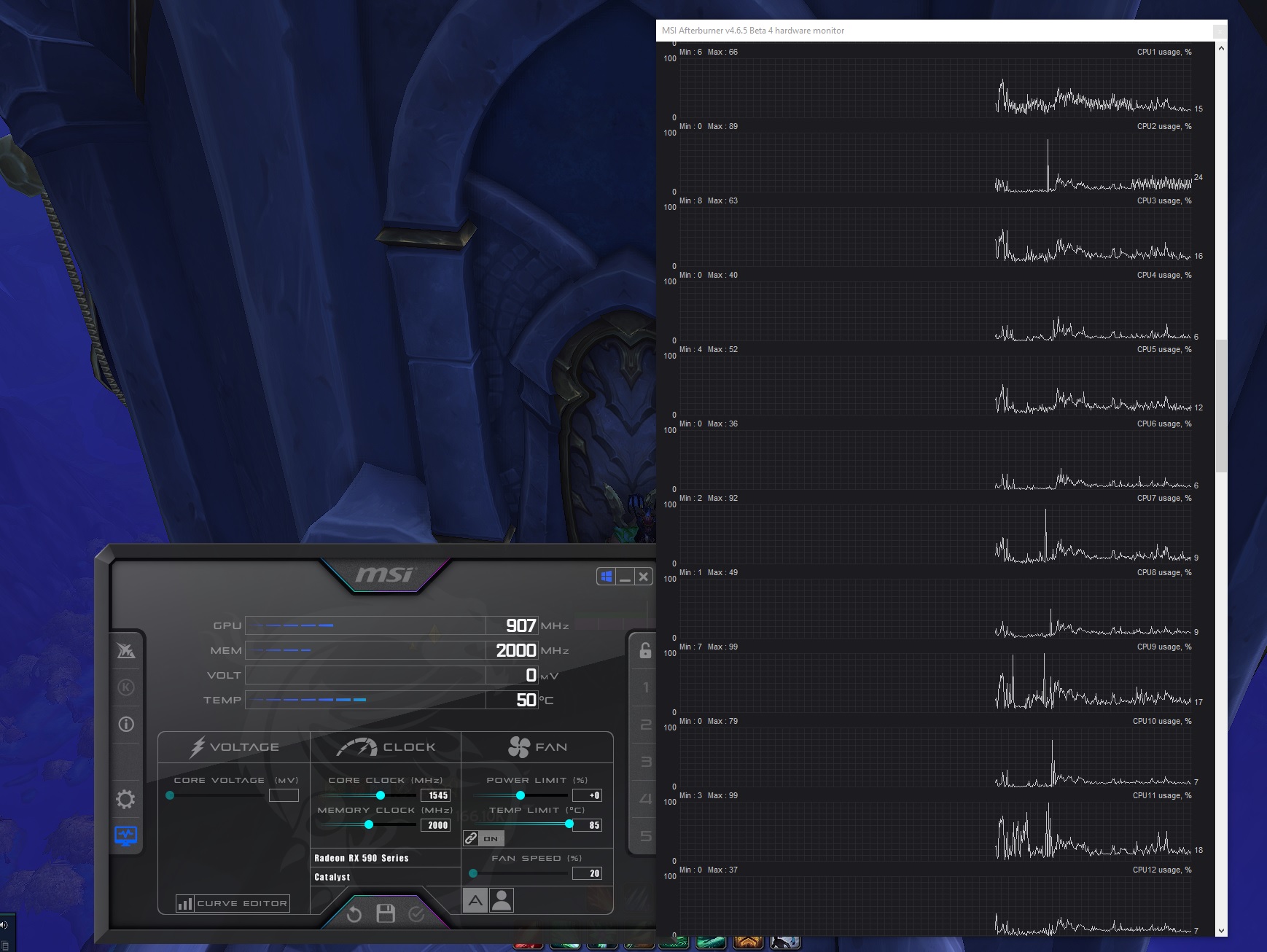Click the Windows startup logo button

pos(606,577)
